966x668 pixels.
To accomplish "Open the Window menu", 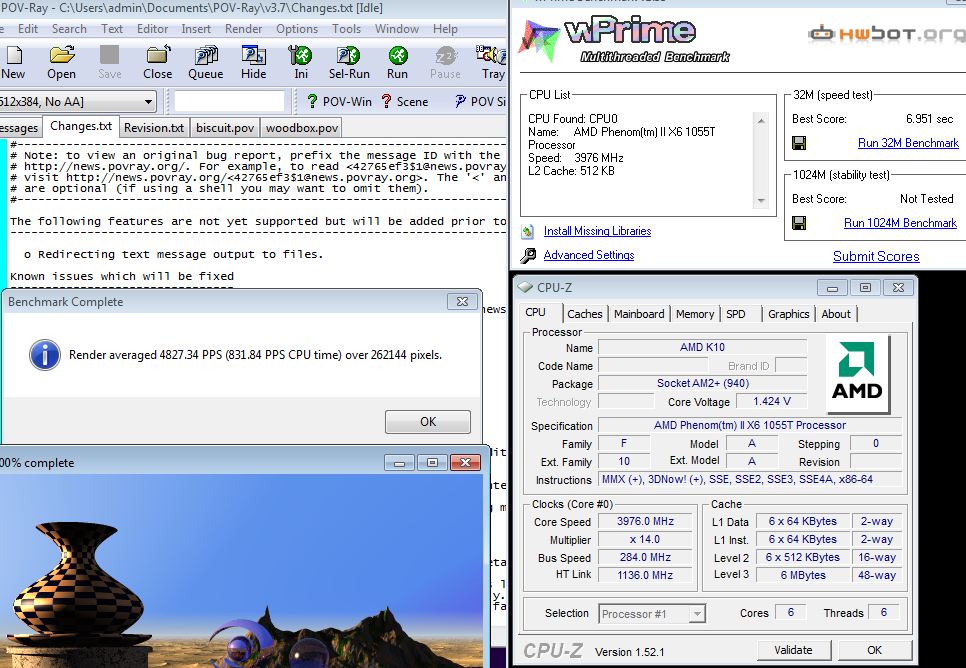I will click(x=397, y=29).
